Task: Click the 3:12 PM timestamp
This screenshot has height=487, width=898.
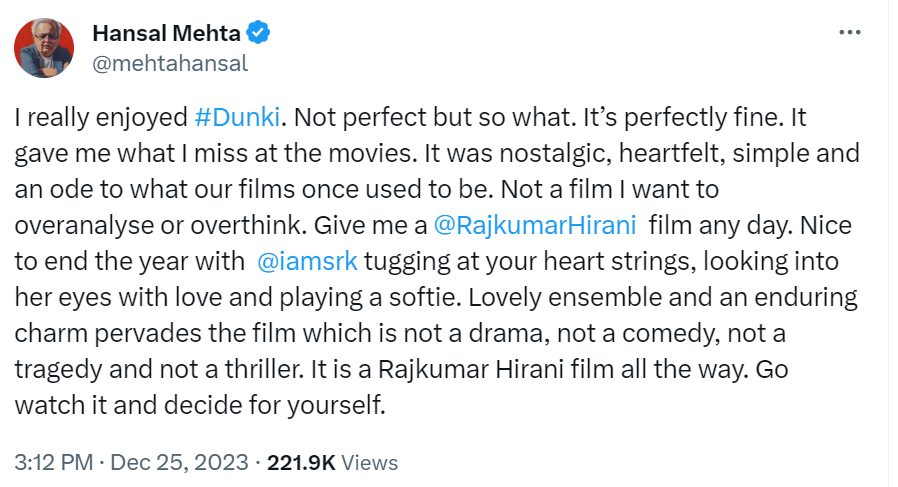Action: click(x=51, y=462)
